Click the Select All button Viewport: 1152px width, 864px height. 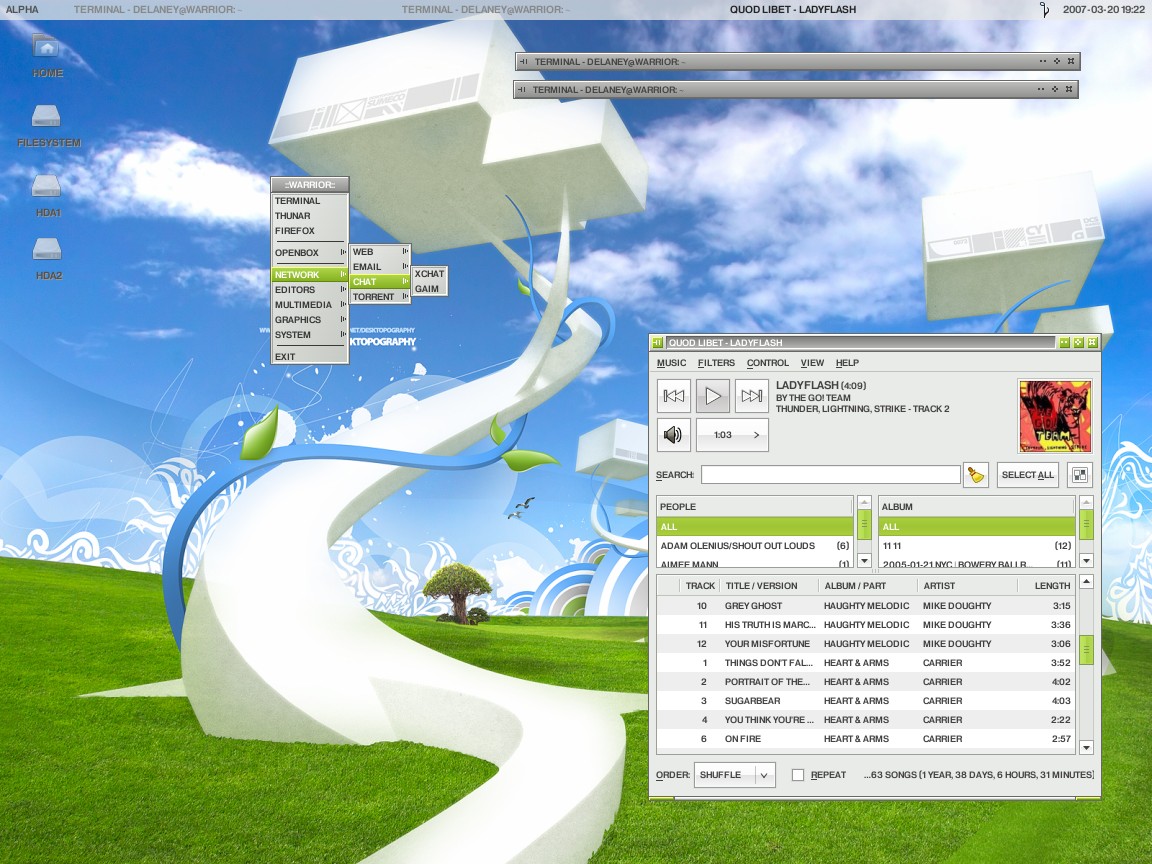point(1028,475)
